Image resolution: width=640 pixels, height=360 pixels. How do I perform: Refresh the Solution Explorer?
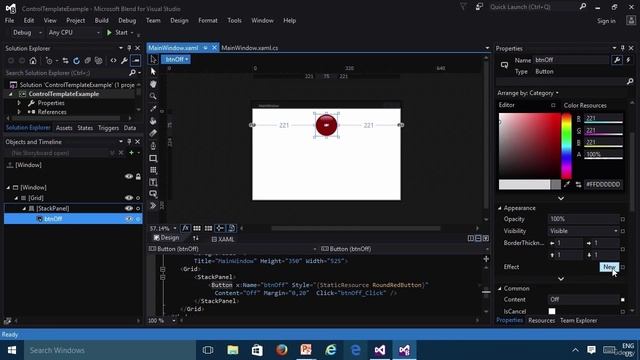[76, 61]
